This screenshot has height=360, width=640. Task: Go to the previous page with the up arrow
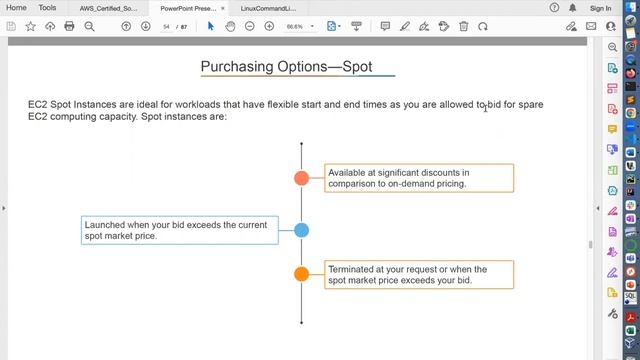tap(126, 27)
